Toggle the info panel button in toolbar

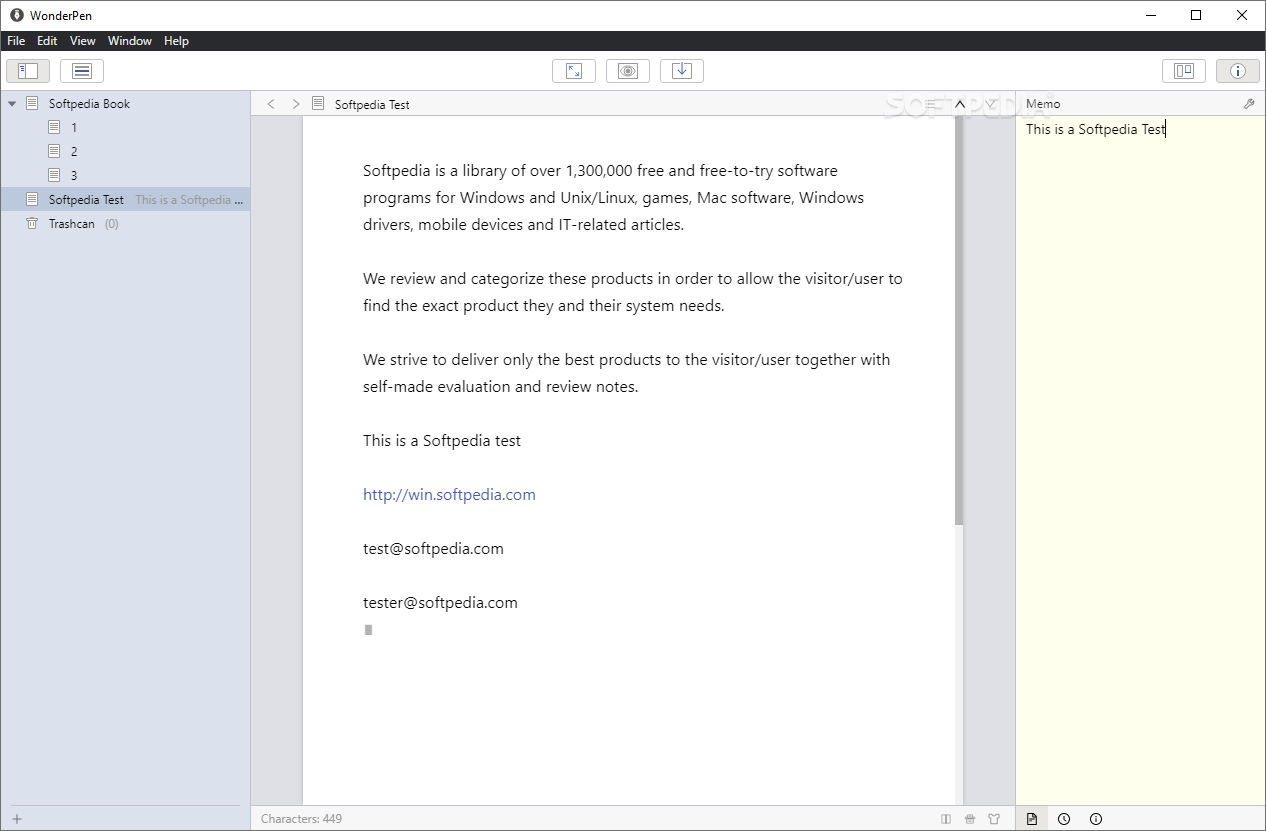(x=1238, y=71)
